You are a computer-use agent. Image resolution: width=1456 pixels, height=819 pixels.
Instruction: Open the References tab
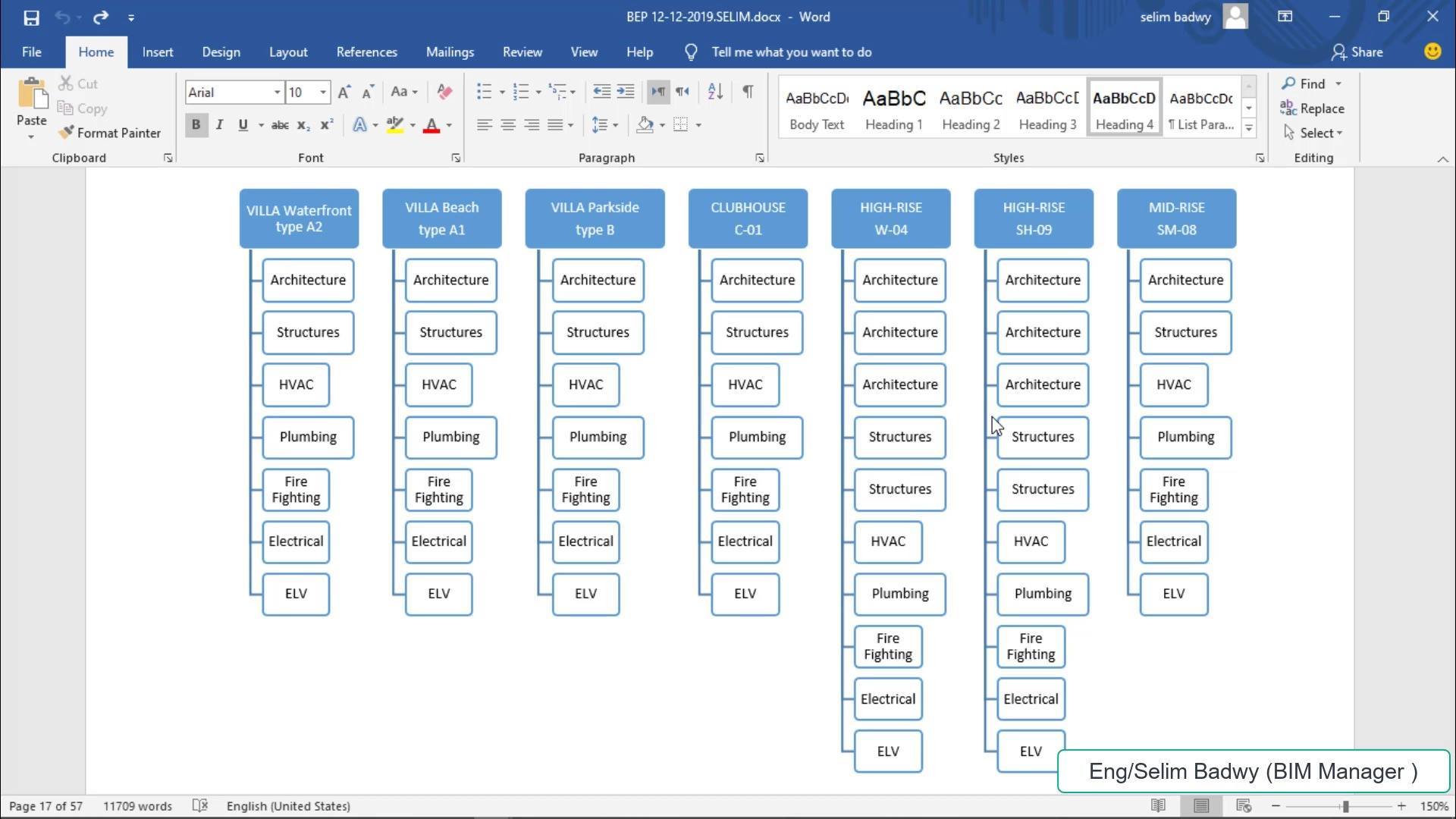[x=367, y=52]
